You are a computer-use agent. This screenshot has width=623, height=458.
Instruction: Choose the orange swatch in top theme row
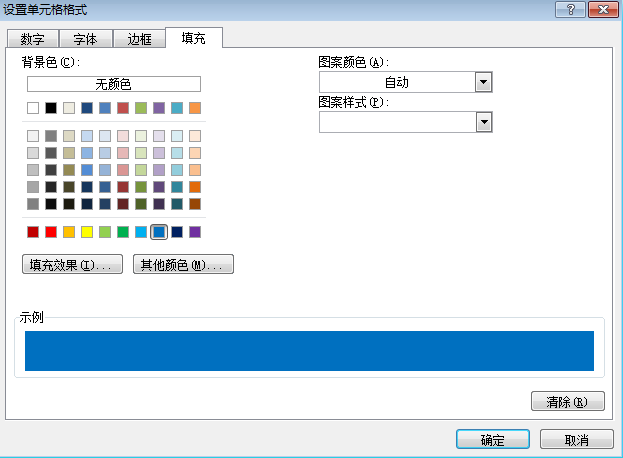(195, 108)
